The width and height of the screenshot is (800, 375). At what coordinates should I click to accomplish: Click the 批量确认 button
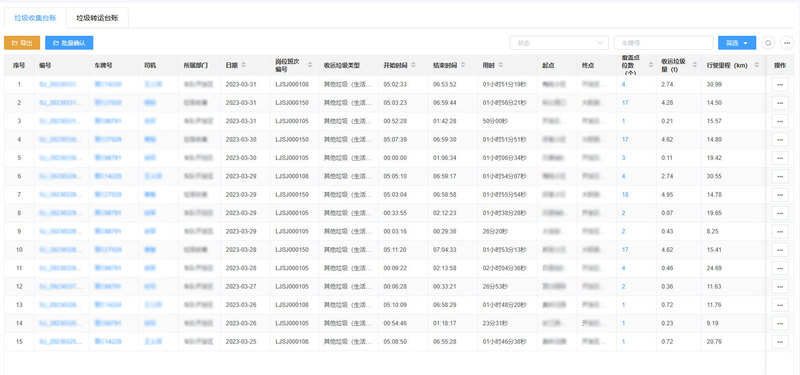click(69, 43)
